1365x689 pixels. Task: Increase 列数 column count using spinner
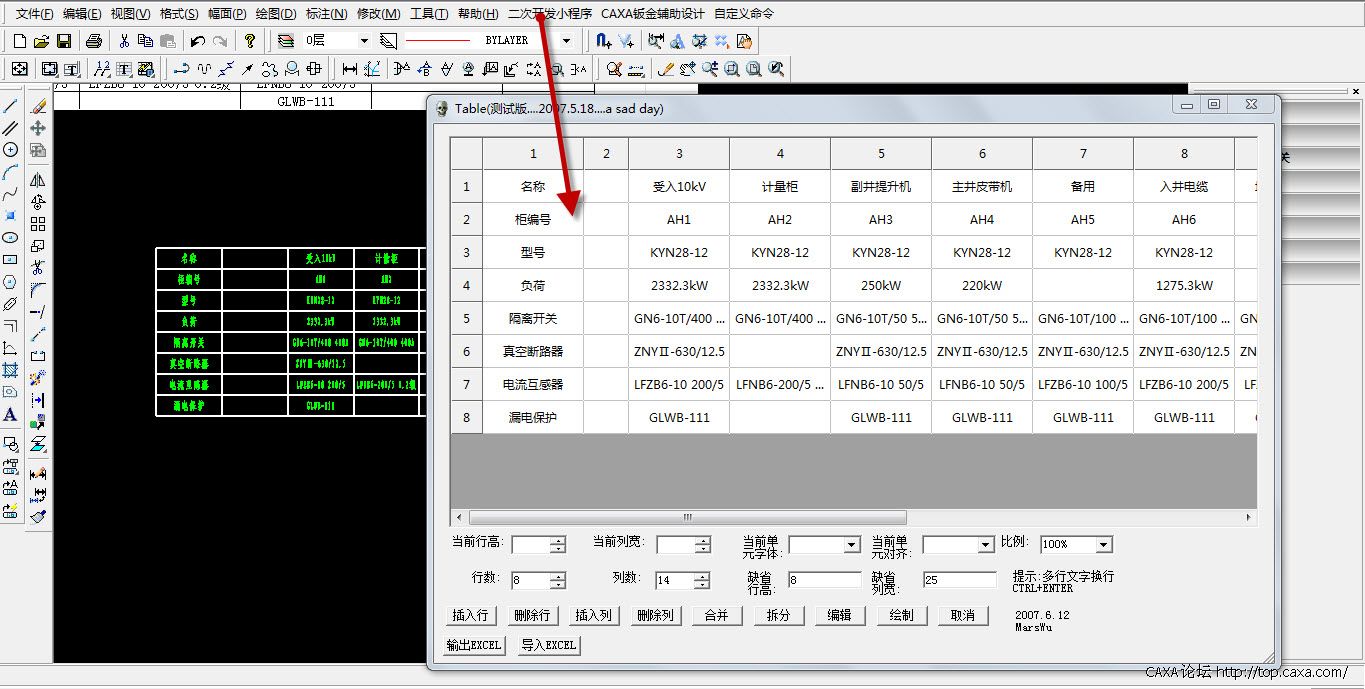703,576
